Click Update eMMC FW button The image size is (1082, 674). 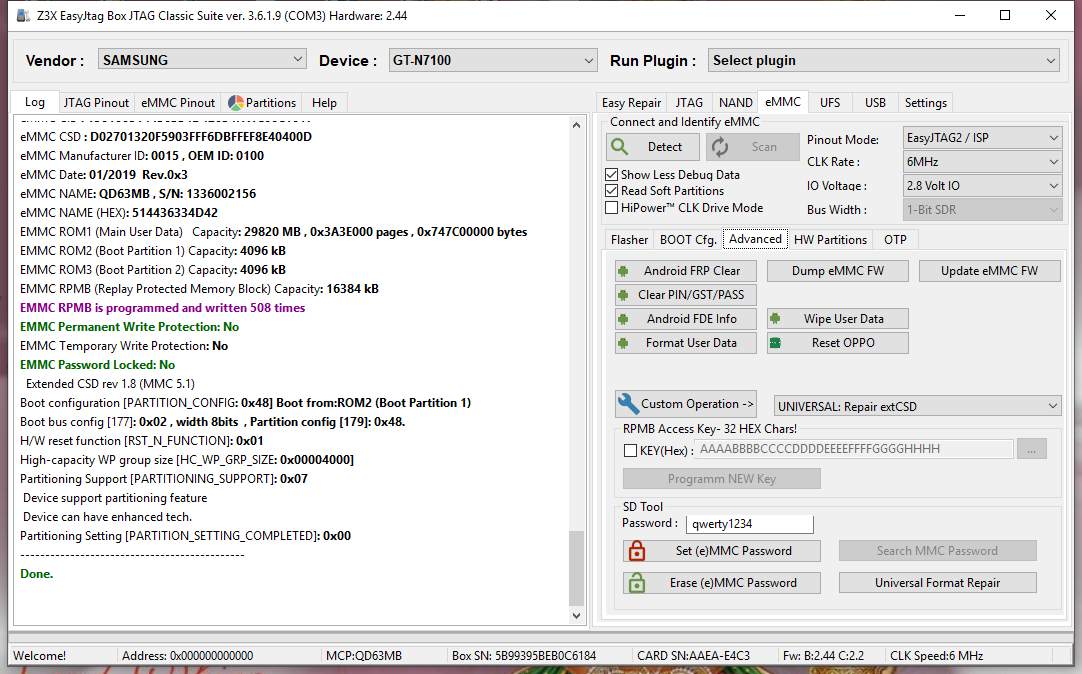click(990, 270)
